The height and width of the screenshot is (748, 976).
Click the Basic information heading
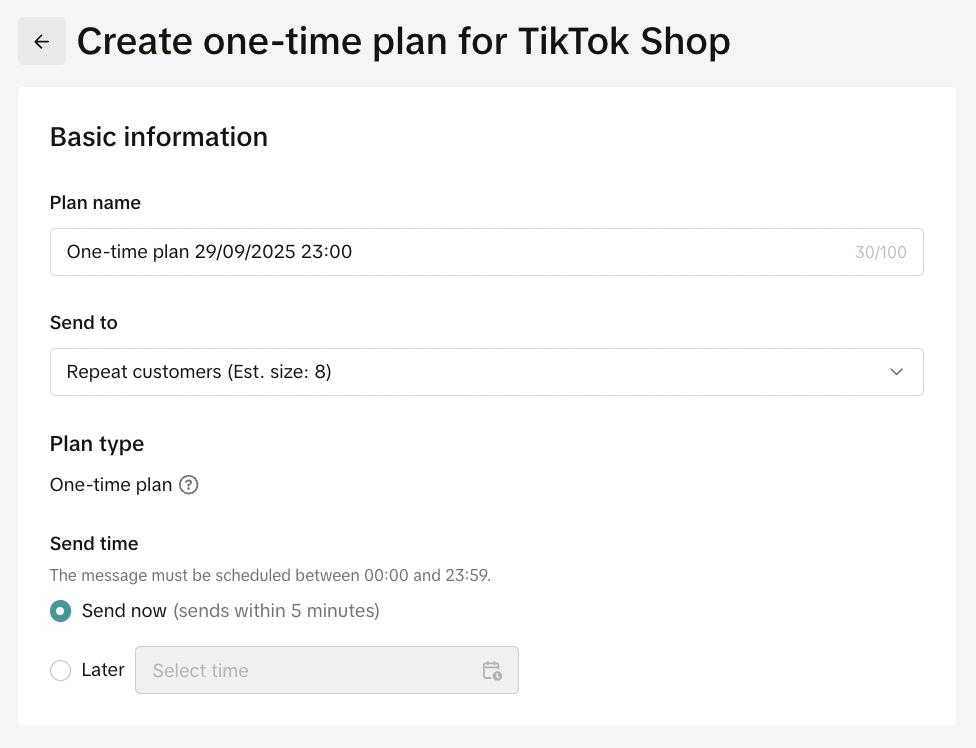coord(159,137)
